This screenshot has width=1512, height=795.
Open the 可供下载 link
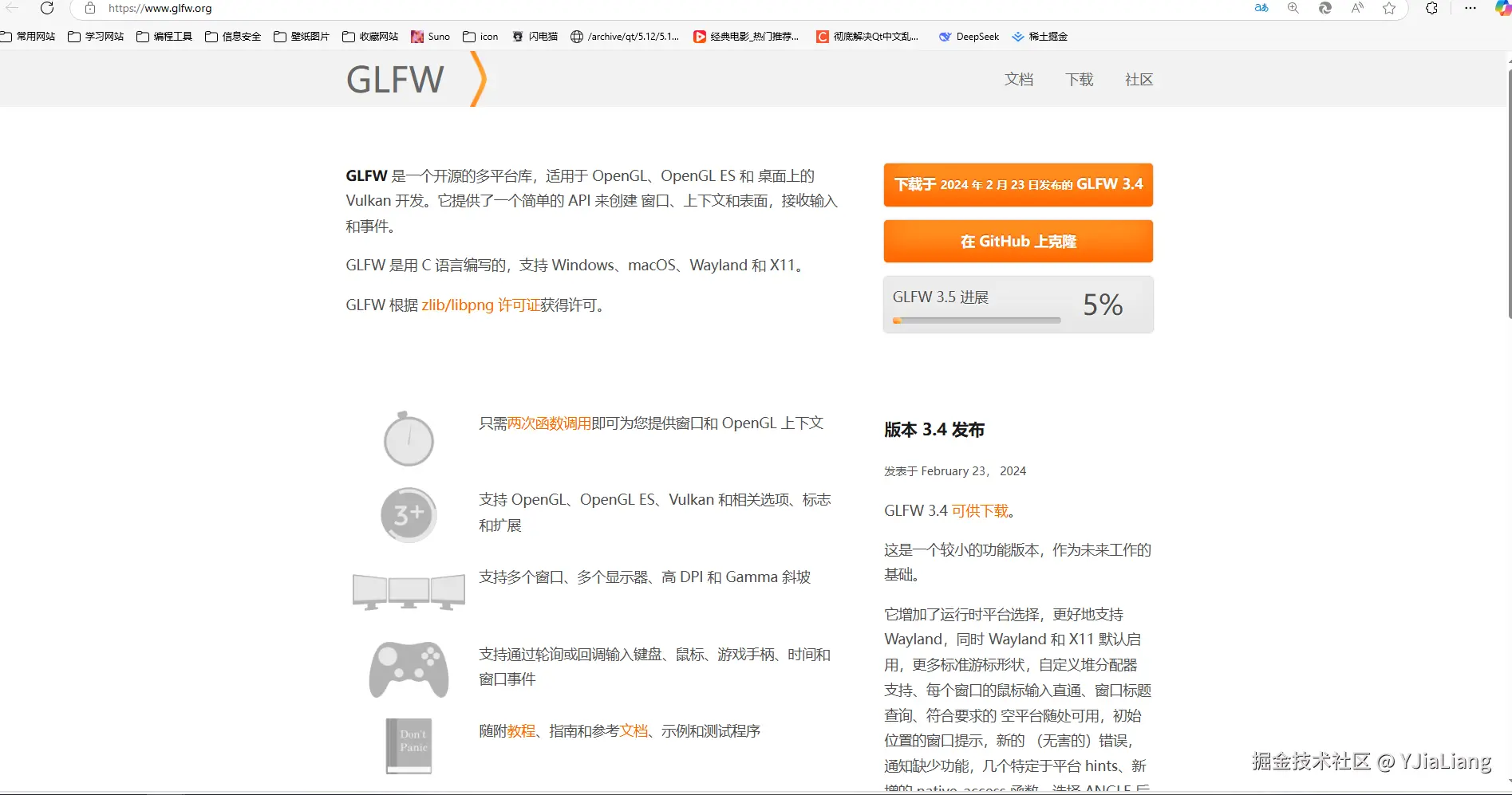(980, 511)
